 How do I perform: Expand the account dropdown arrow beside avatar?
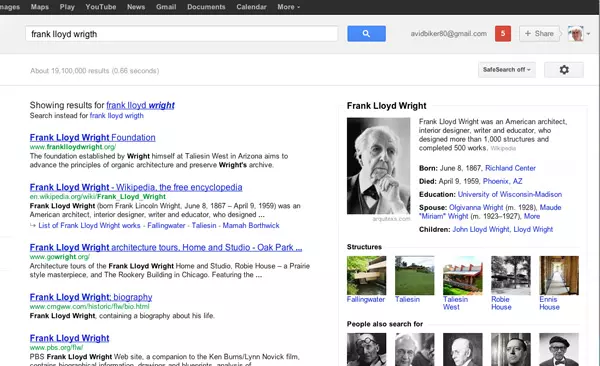(x=589, y=34)
